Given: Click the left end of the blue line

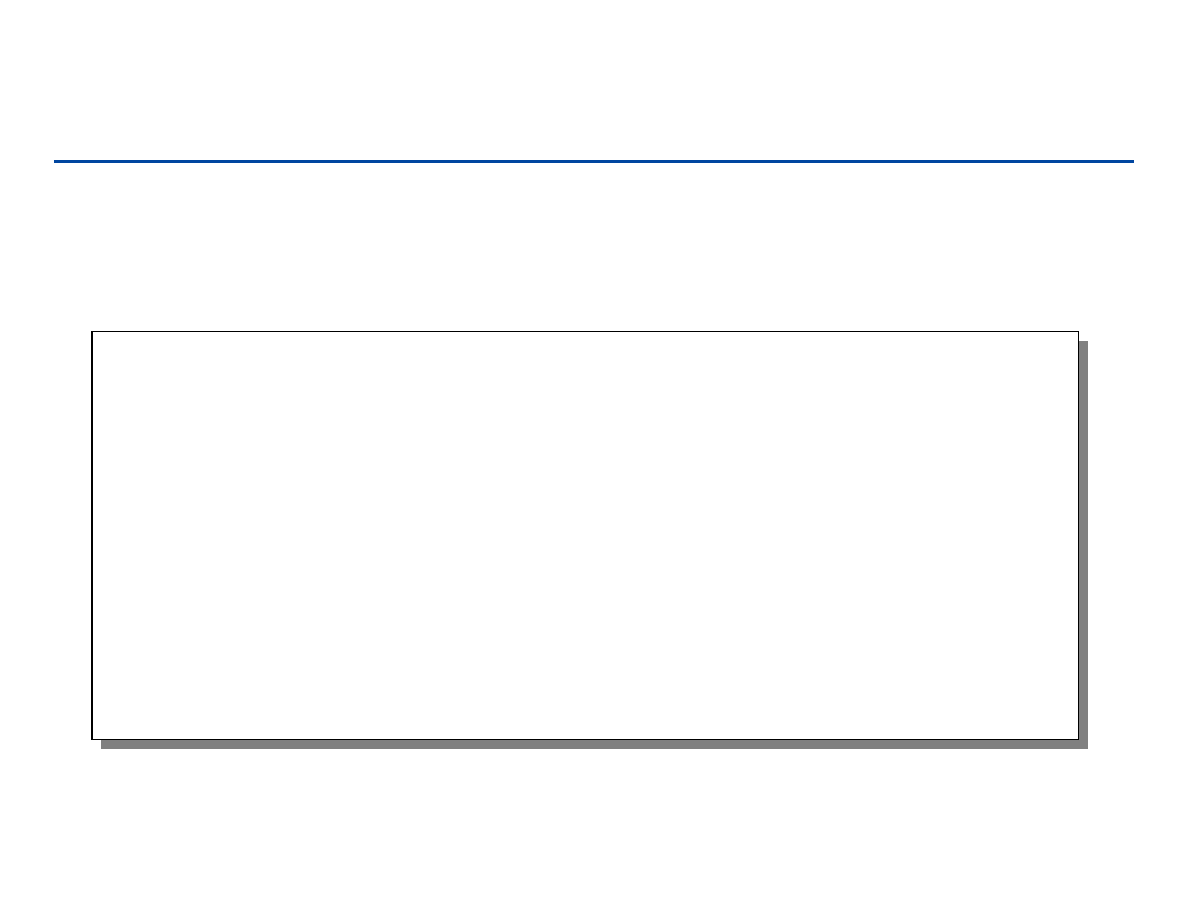Looking at the screenshot, I should (x=57, y=161).
